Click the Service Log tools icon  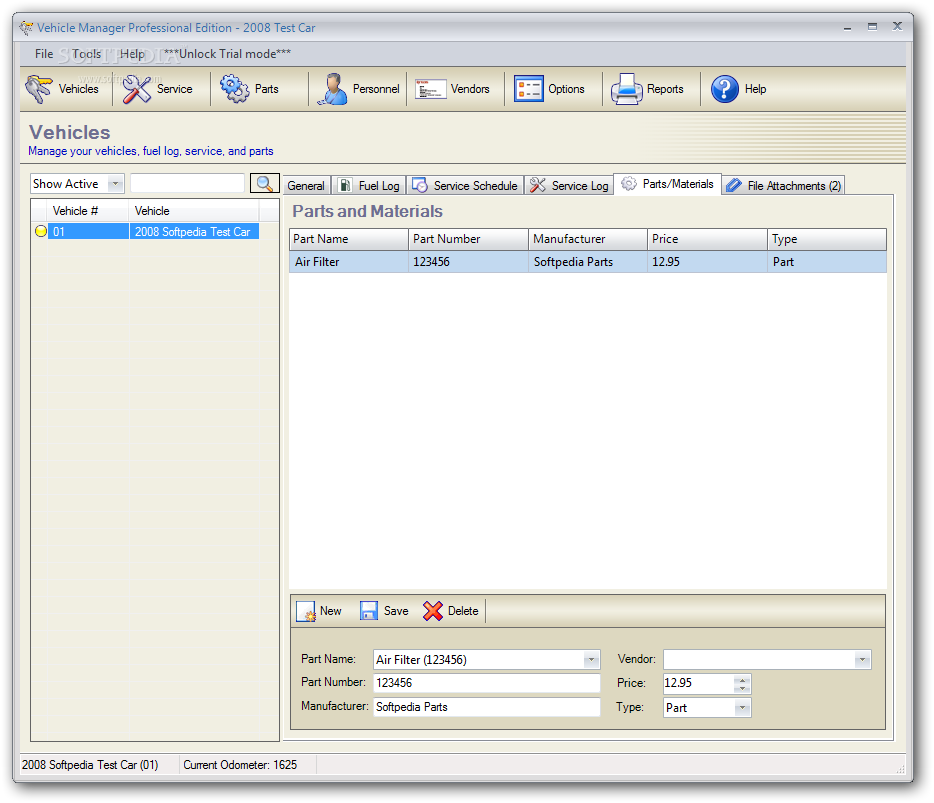(x=537, y=185)
